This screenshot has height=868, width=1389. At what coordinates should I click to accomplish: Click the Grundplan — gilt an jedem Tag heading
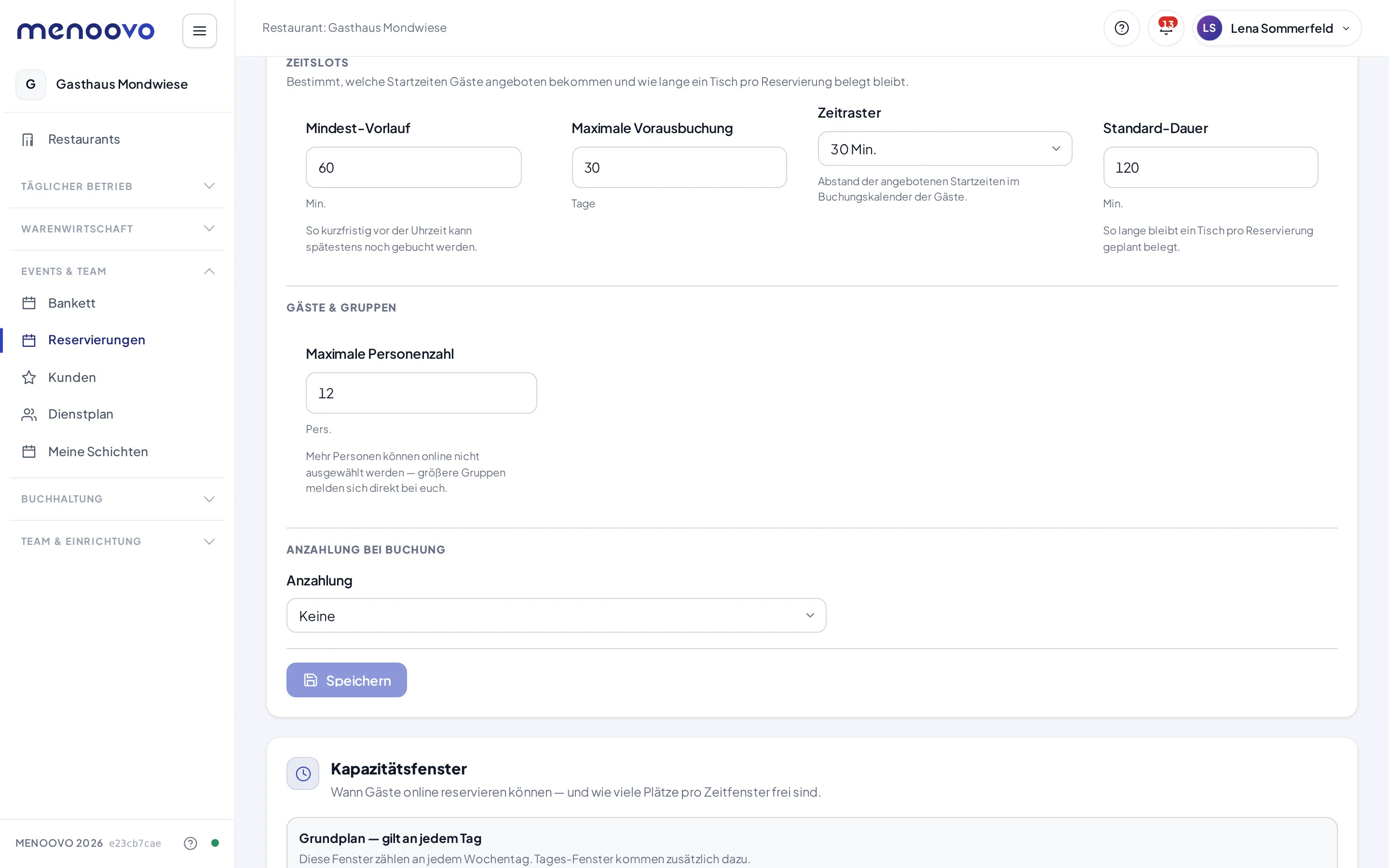[x=390, y=838]
